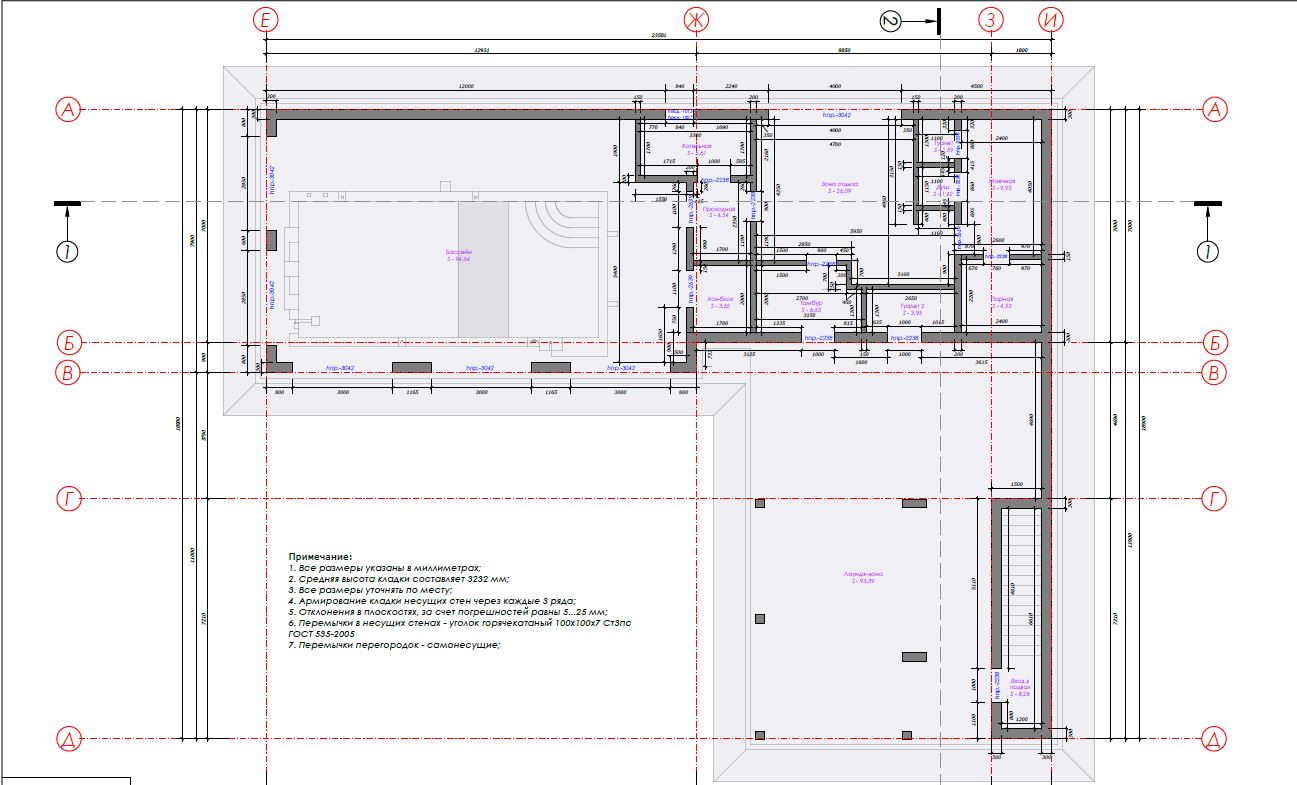
Task: Select the left-side axis bubble Г
Action: (x=68, y=498)
